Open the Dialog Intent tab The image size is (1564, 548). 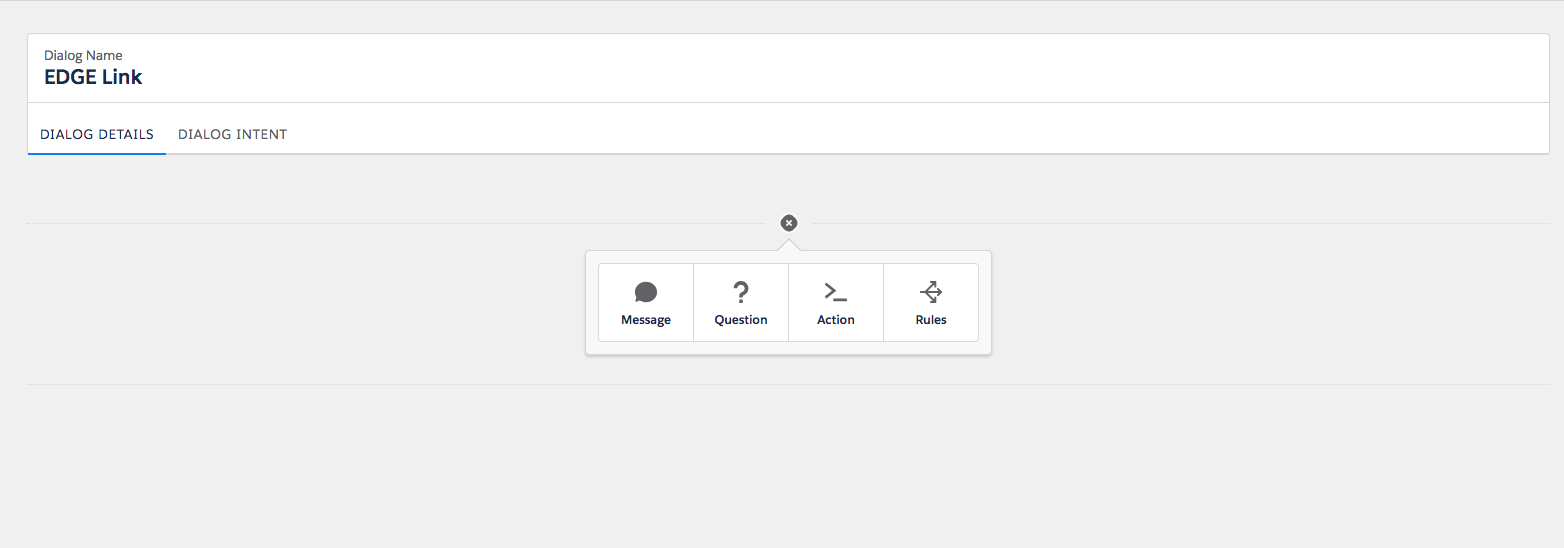(x=233, y=134)
